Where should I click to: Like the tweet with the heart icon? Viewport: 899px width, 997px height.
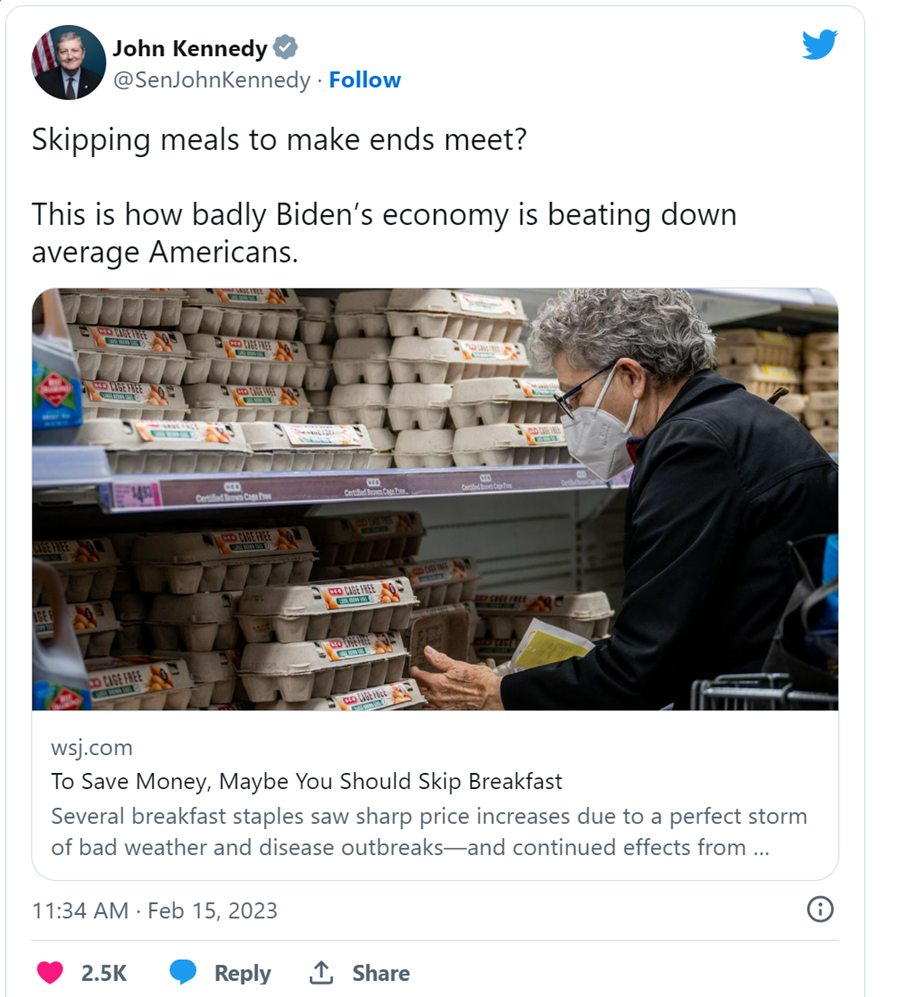pos(50,972)
